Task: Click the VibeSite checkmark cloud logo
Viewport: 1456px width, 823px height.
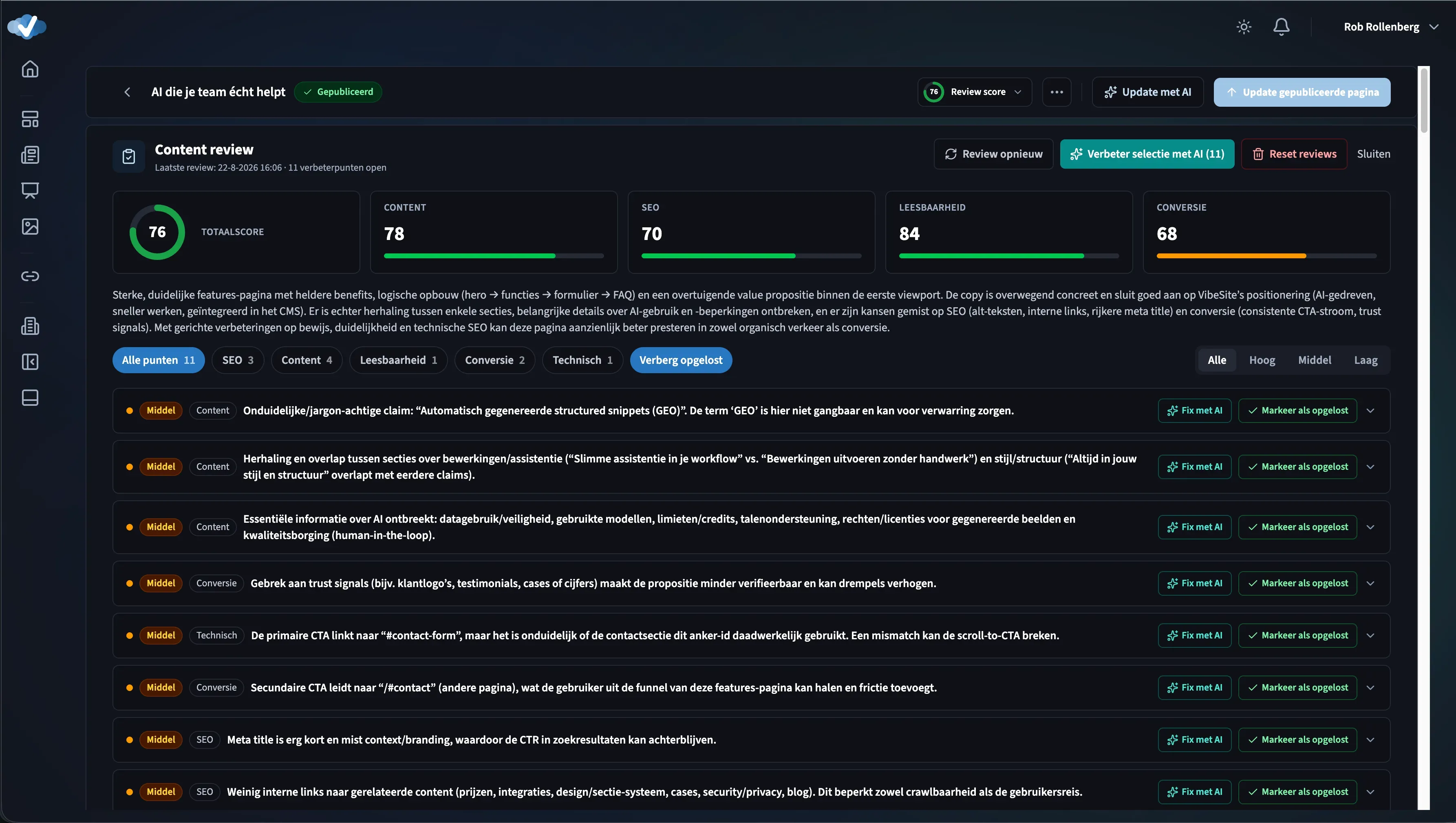Action: (x=26, y=26)
